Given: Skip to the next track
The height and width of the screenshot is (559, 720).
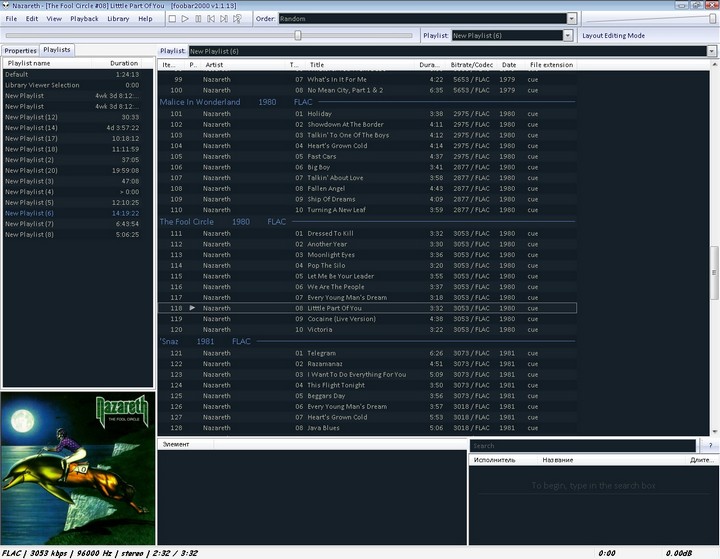Looking at the screenshot, I should pos(224,18).
